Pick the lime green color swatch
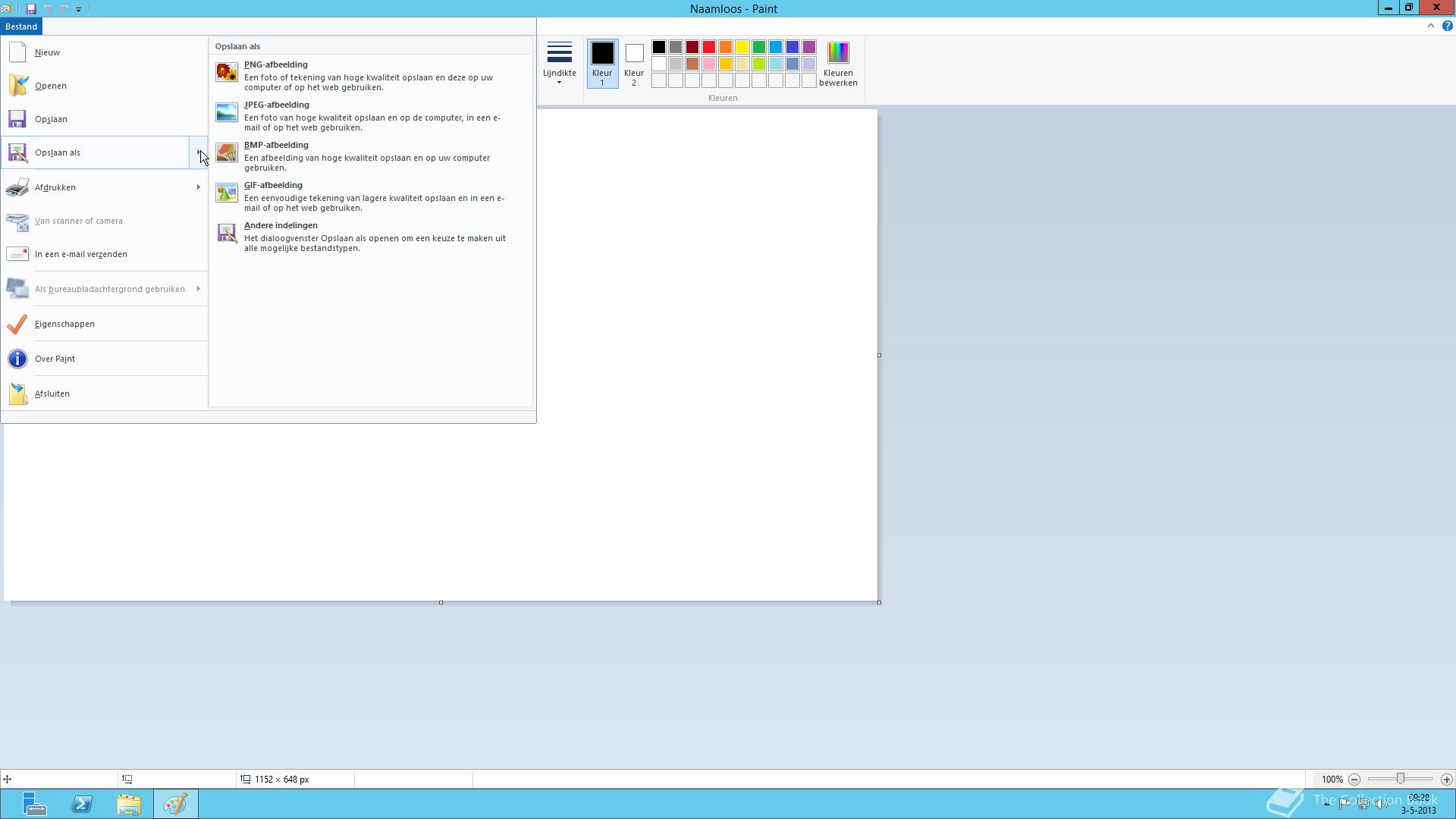 pos(759,64)
